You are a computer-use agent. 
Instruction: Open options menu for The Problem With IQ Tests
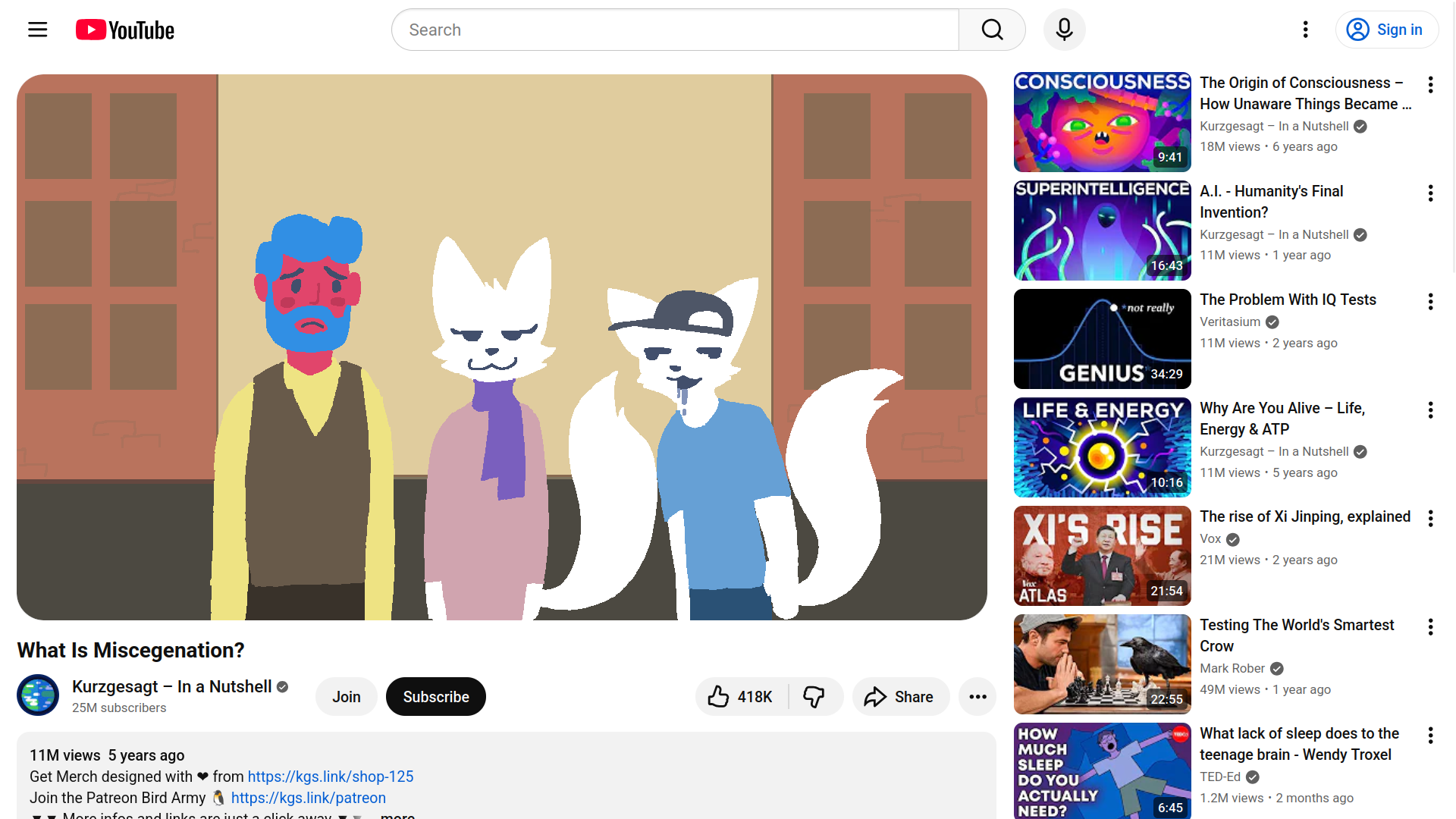1430,302
